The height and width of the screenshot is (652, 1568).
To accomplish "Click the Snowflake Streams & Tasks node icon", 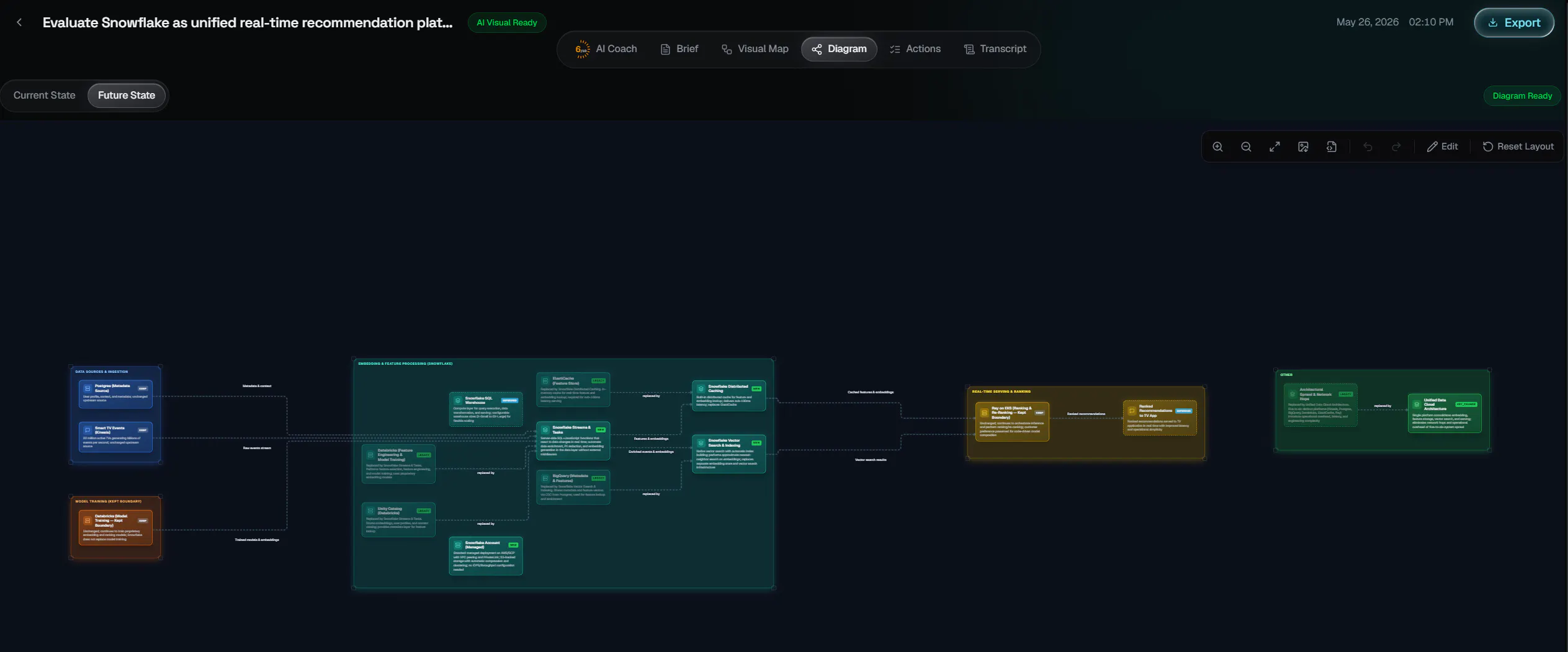I will (x=545, y=430).
